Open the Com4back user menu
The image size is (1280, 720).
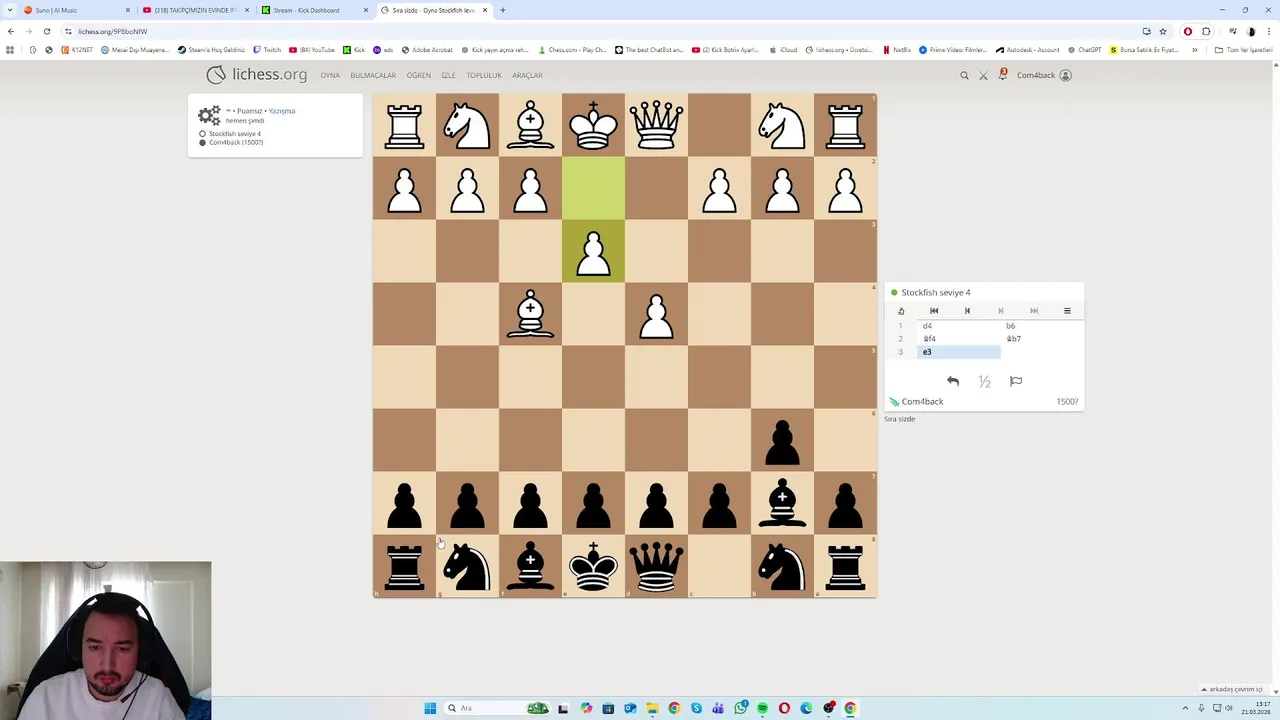1044,75
